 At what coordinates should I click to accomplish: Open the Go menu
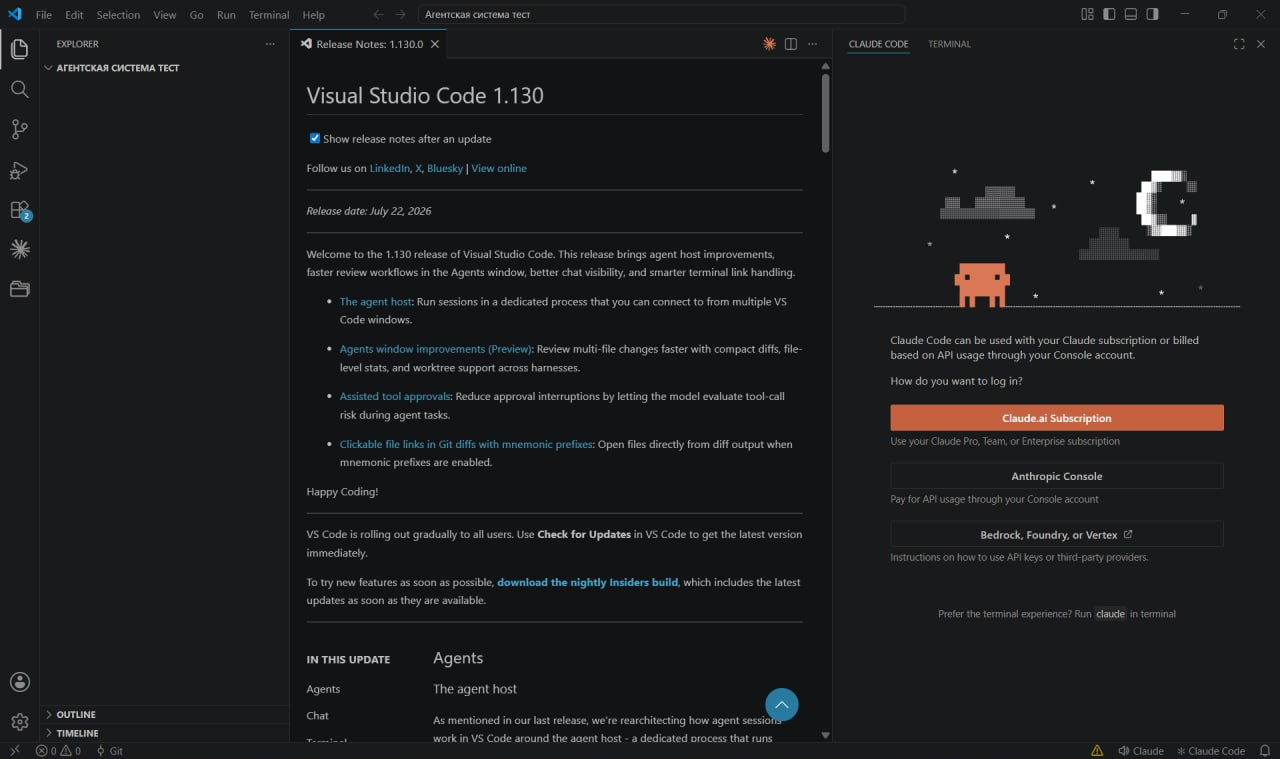(196, 15)
